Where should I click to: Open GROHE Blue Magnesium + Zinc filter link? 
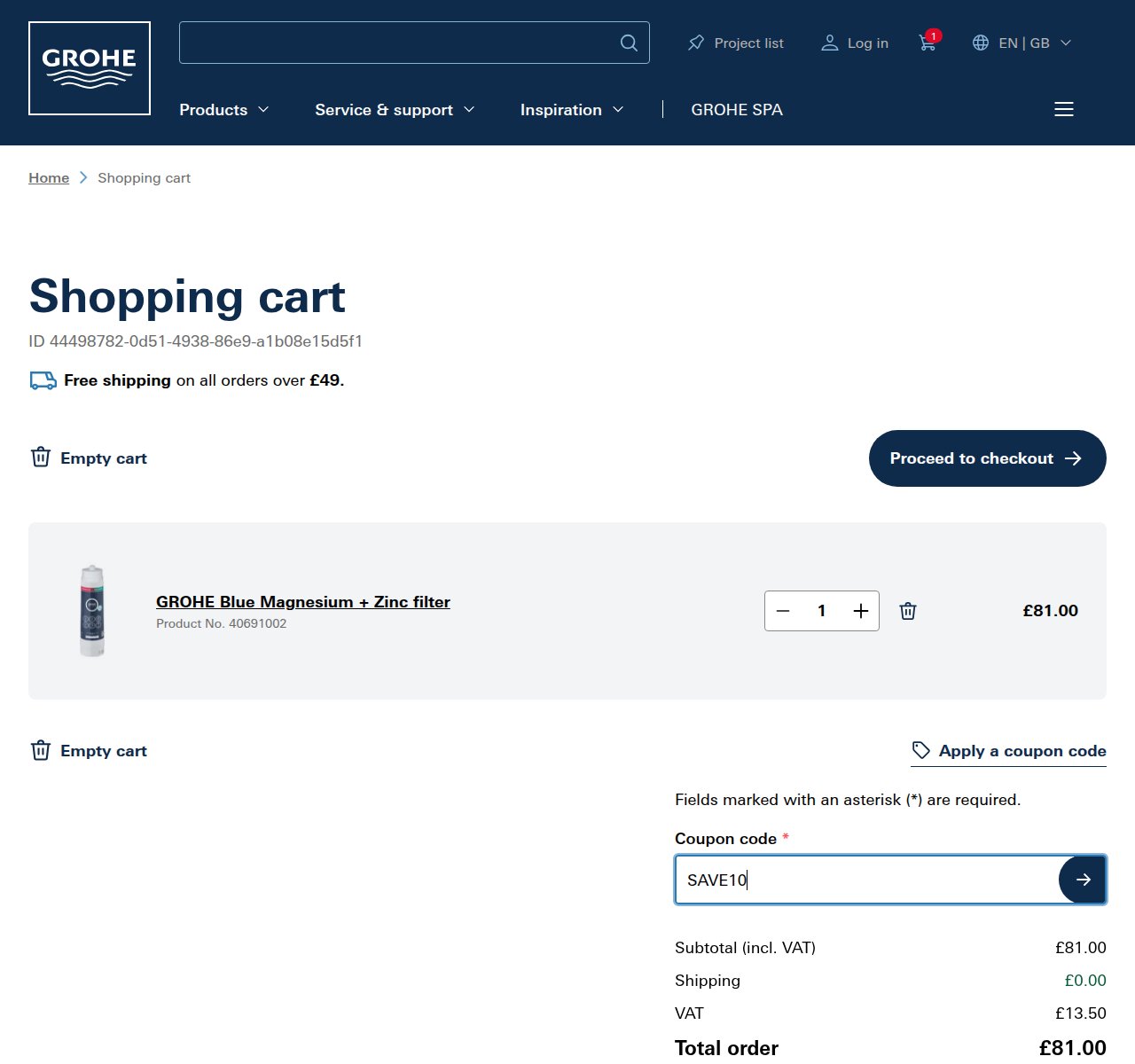pos(303,602)
